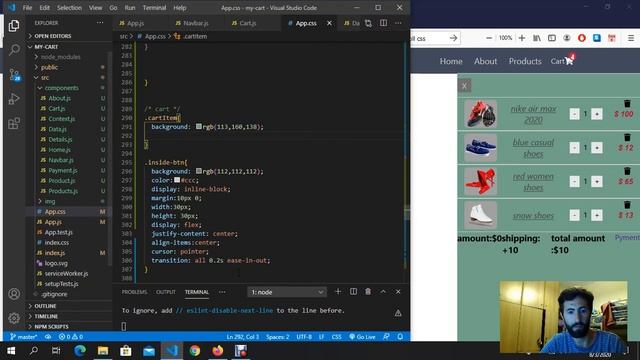The width and height of the screenshot is (640, 360).
Task: Kill terminal with trash icon
Action: pyautogui.click(x=368, y=291)
